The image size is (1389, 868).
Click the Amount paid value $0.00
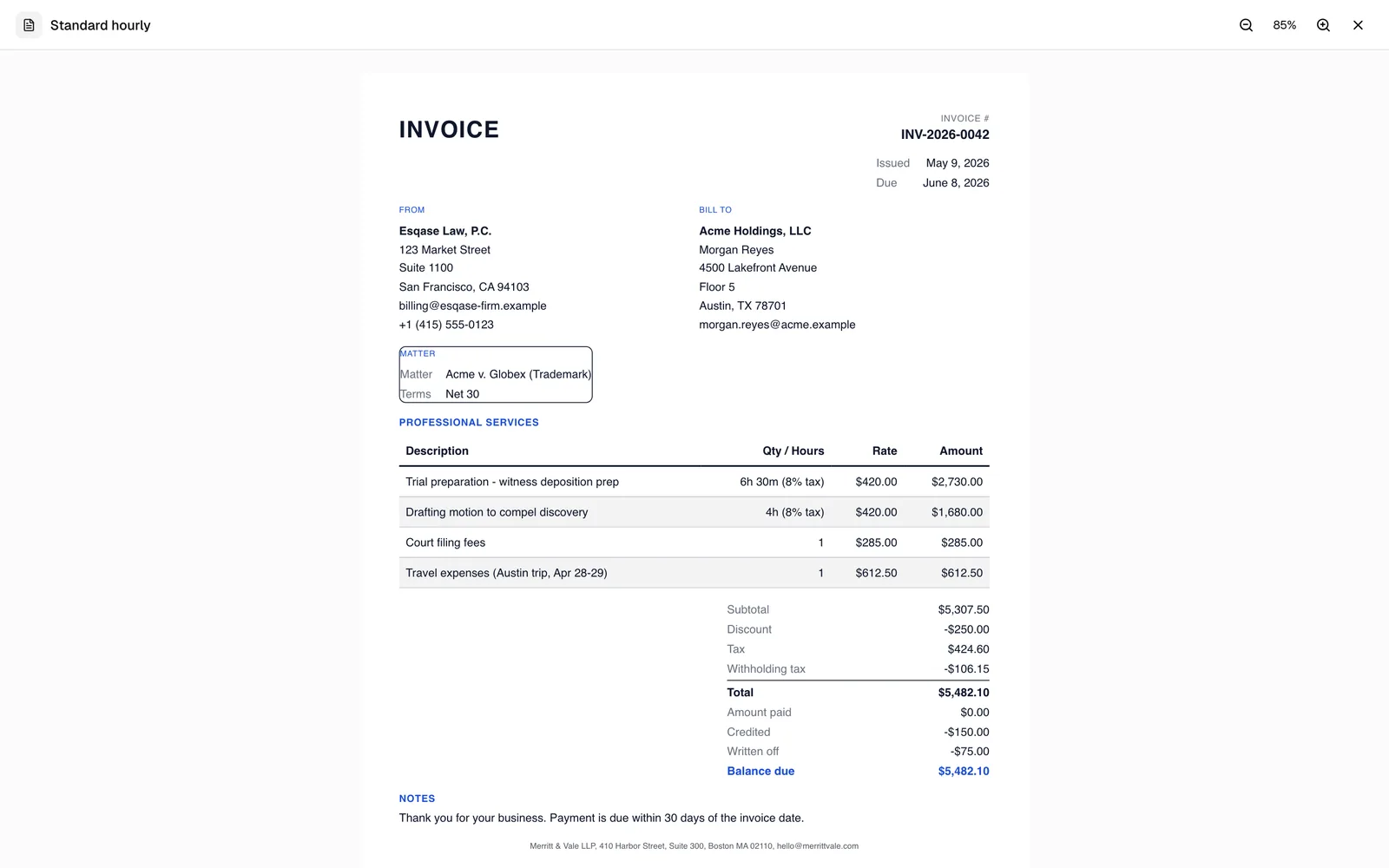pyautogui.click(x=974, y=713)
